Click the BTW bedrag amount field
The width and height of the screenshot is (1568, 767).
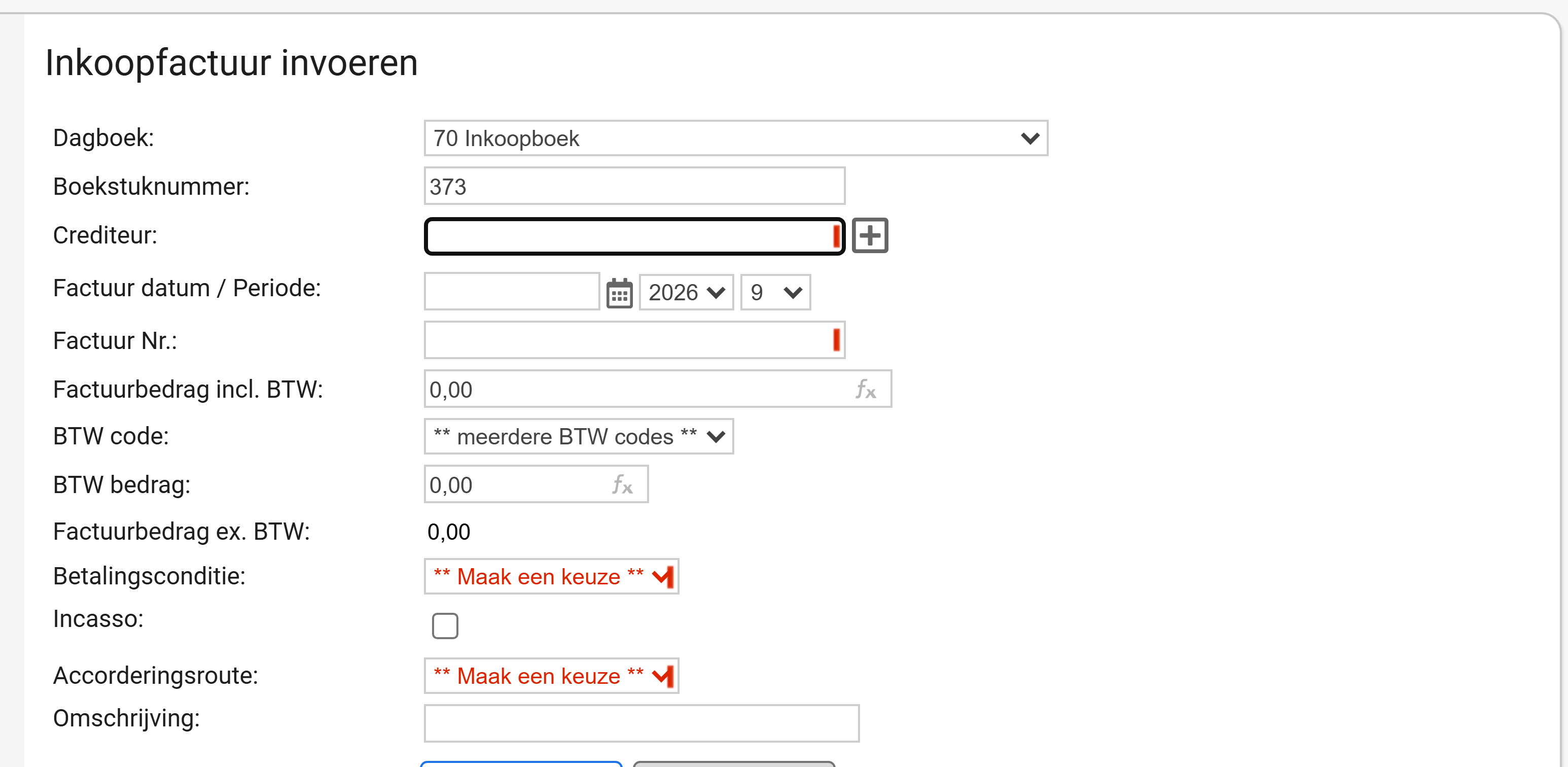tap(536, 484)
